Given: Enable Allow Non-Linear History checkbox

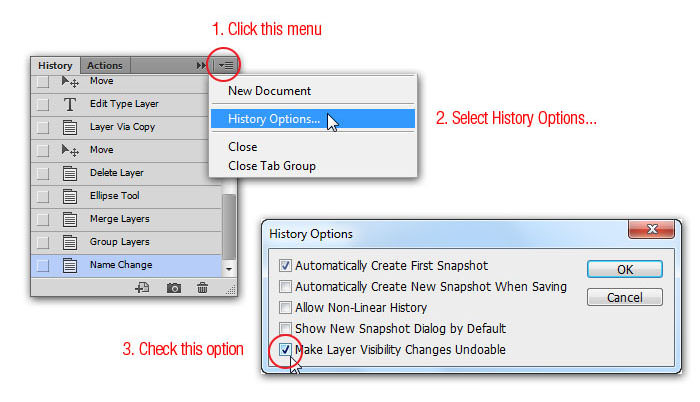Looking at the screenshot, I should 286,308.
